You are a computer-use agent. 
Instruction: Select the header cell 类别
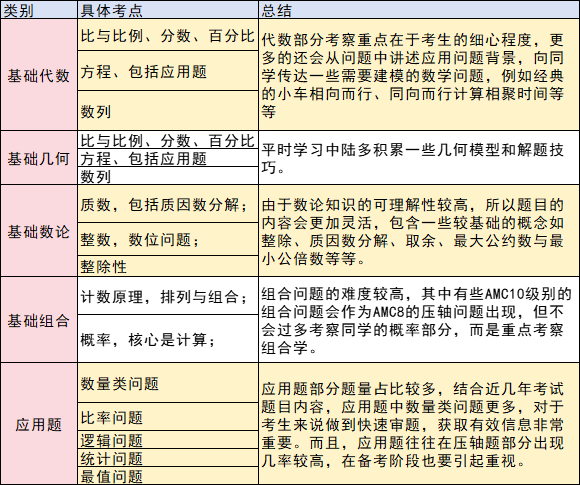39,10
